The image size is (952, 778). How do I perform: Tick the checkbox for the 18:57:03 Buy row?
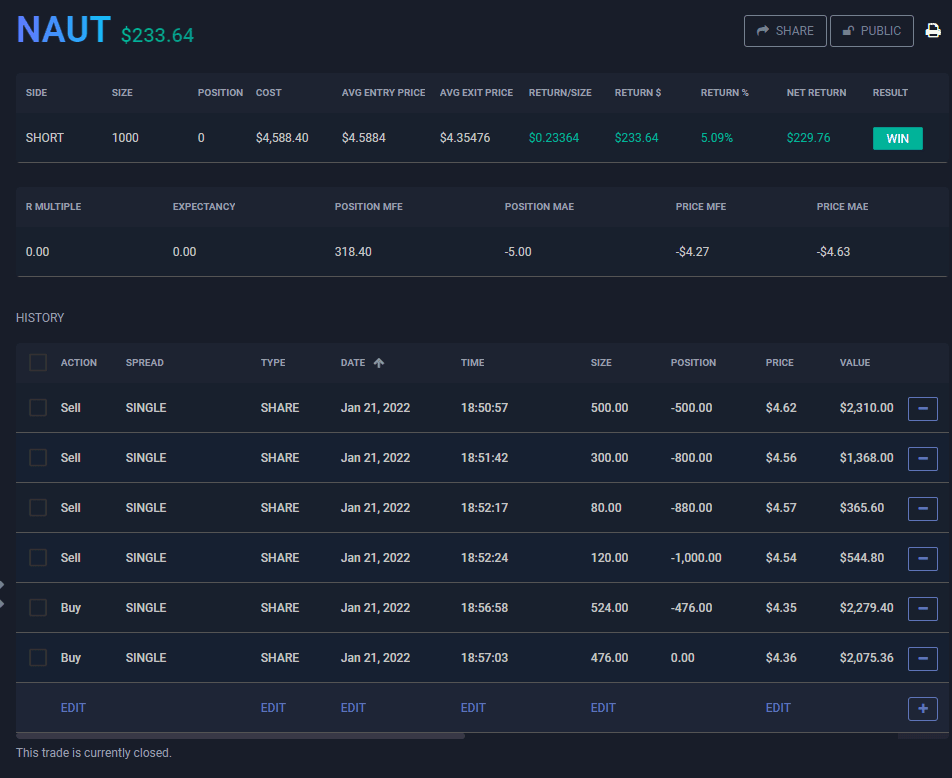coord(38,658)
